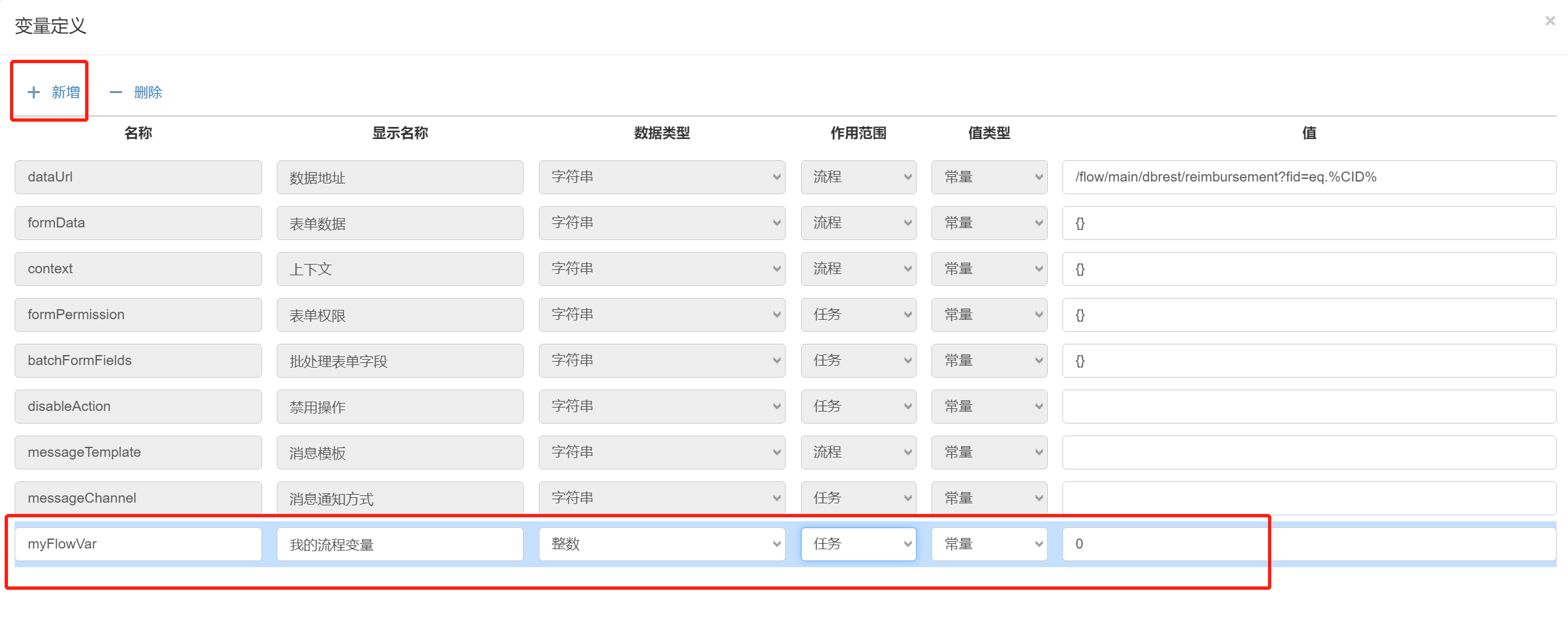Click the 新增 (add) plus button

pyautogui.click(x=53, y=92)
